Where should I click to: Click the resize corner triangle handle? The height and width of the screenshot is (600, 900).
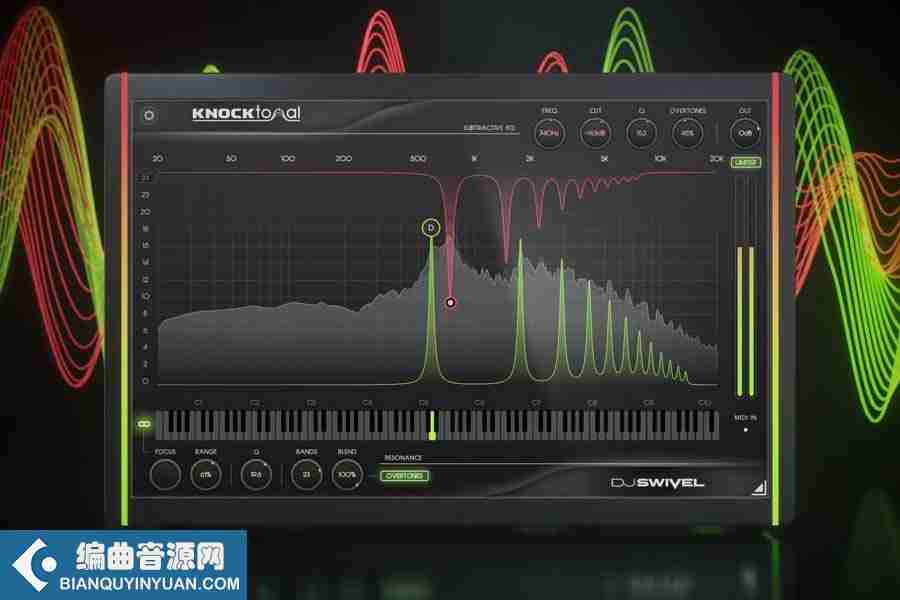click(x=759, y=488)
